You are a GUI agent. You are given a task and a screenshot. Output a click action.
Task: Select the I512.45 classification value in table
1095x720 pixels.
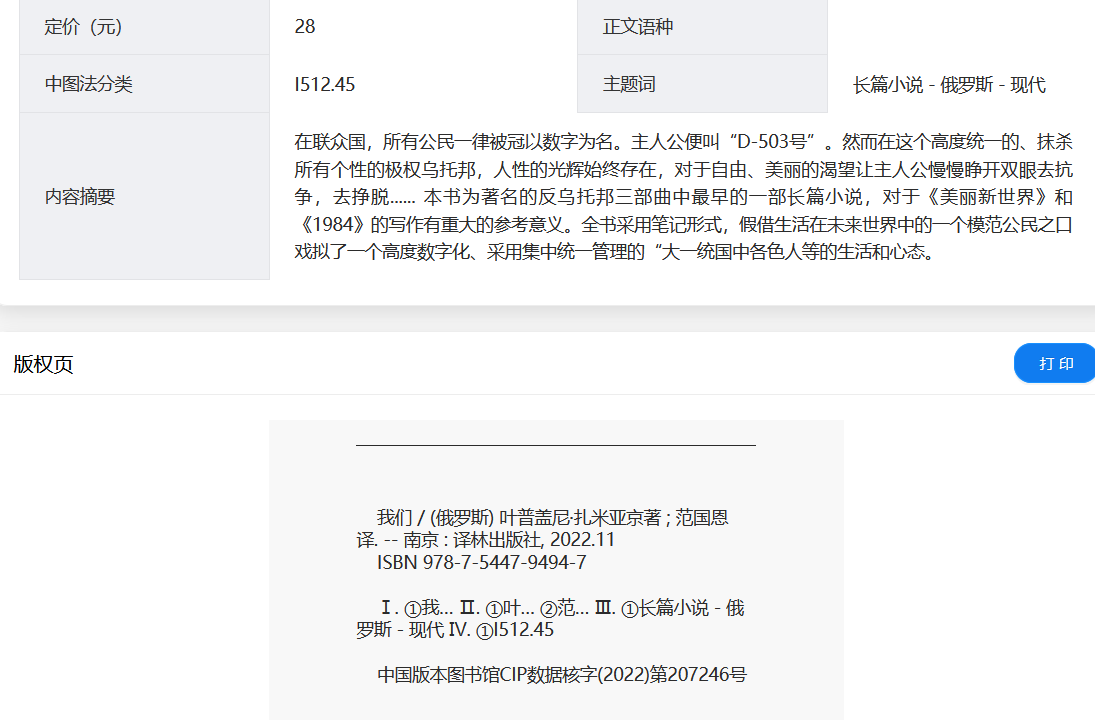[x=325, y=85]
